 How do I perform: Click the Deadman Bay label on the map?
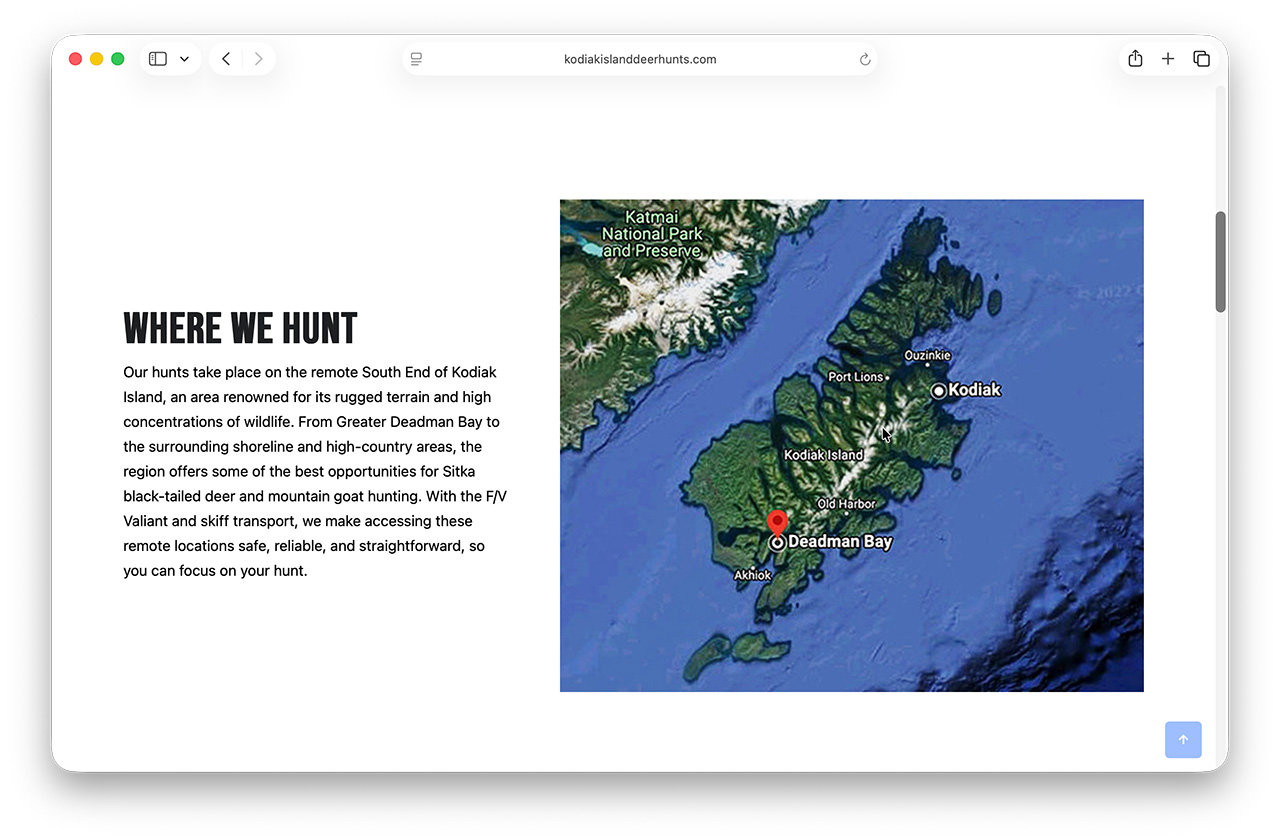tap(839, 542)
